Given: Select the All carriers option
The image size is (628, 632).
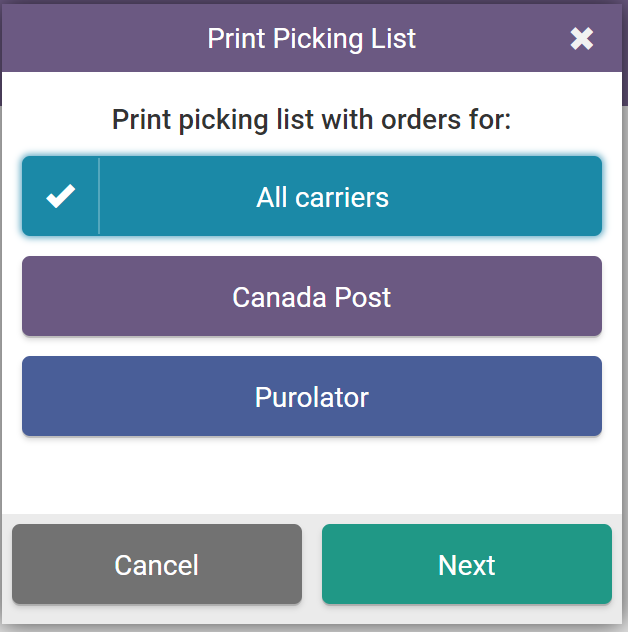Looking at the screenshot, I should coord(322,197).
